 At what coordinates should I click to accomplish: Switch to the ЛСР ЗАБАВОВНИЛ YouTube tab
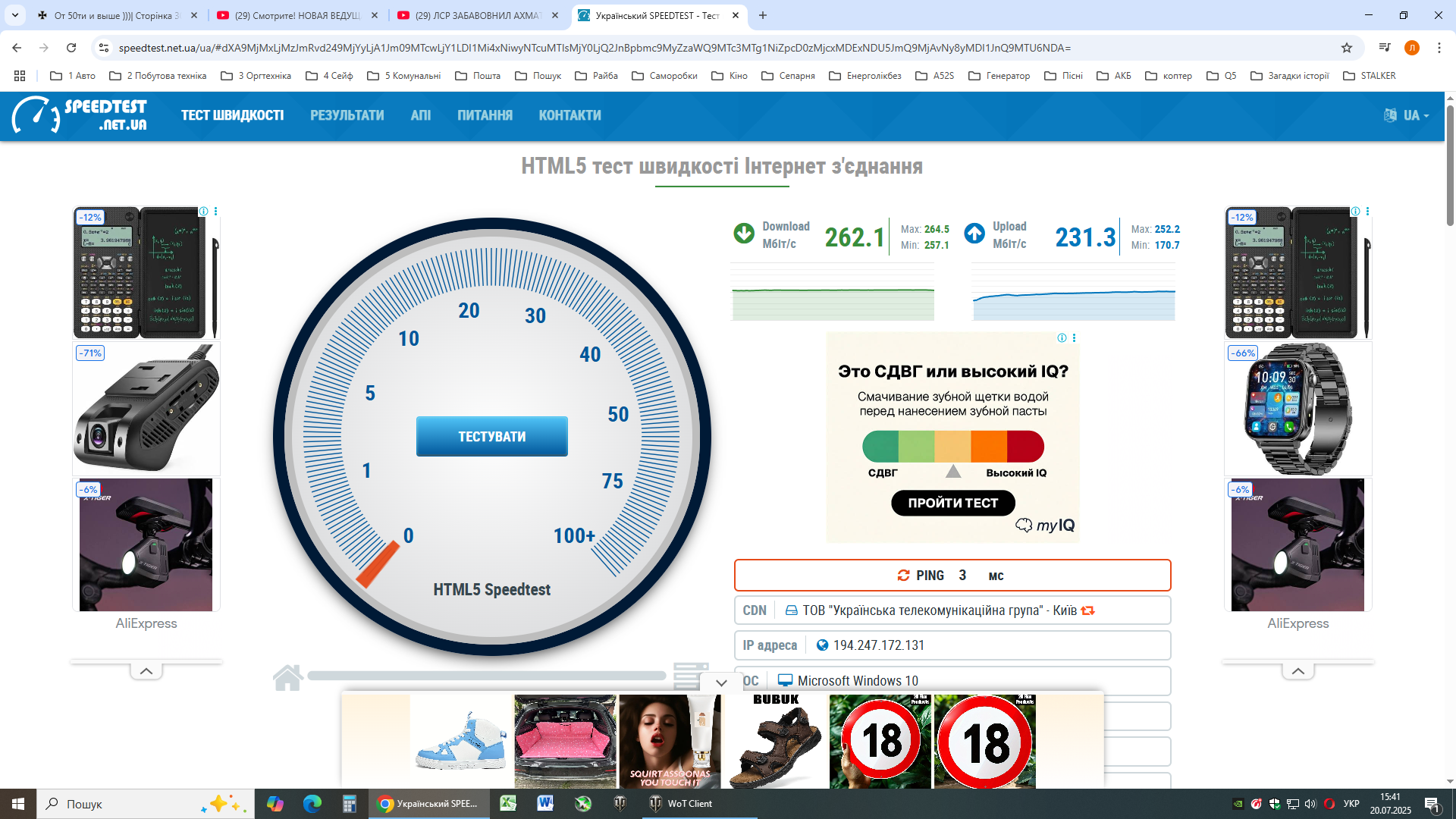477,15
